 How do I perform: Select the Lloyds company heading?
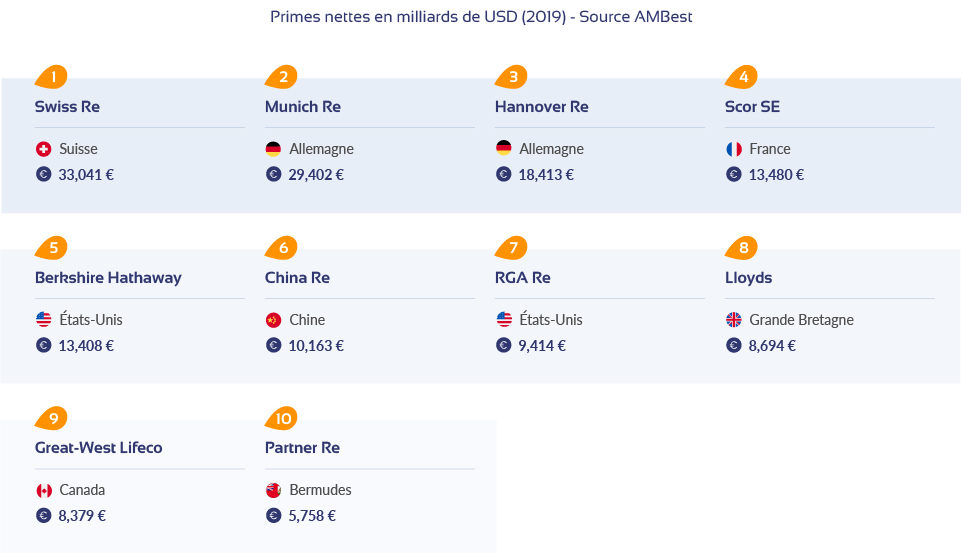[748, 278]
